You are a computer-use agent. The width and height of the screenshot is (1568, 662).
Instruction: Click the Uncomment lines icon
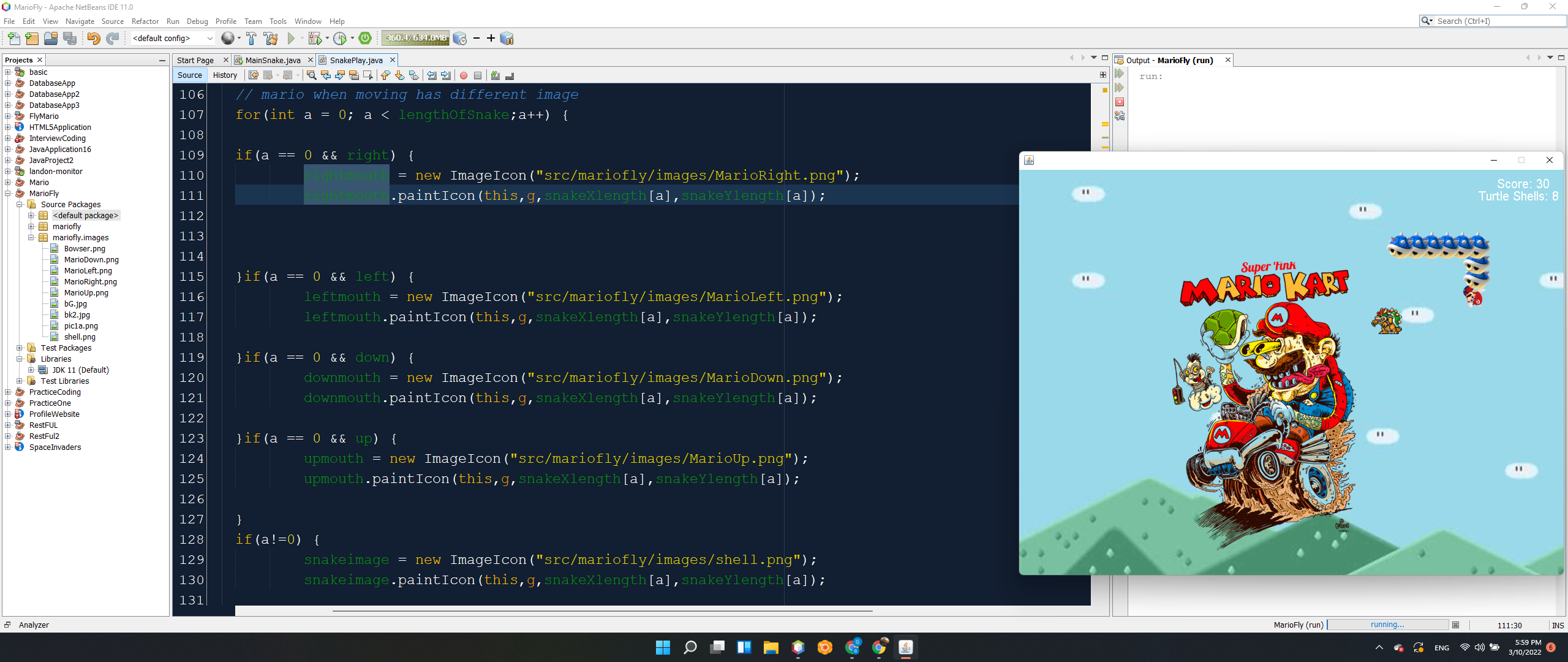pos(510,75)
